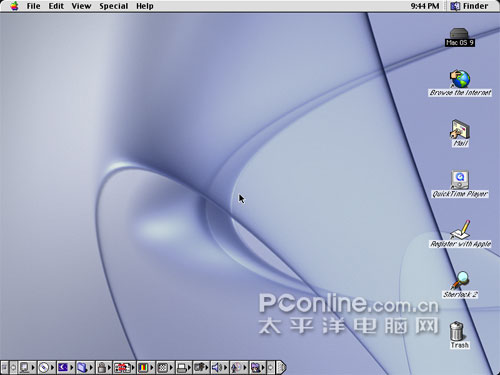Open the printer selector strip module
Screen dimensions: 500x375
(184, 367)
